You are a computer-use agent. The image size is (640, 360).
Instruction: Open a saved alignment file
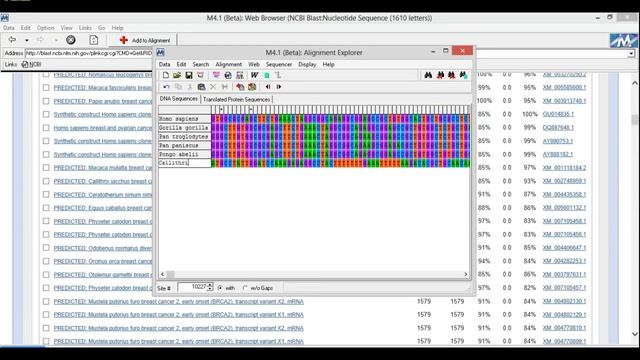click(177, 75)
